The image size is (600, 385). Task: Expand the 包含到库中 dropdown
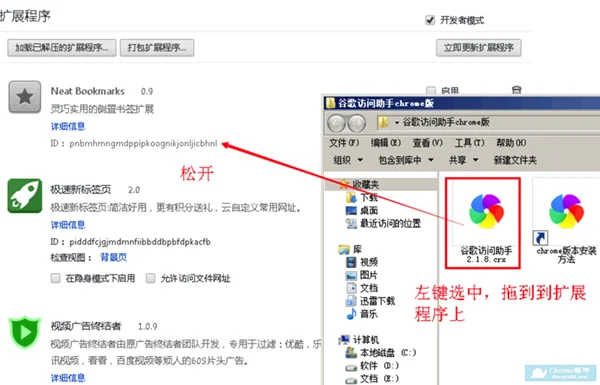coord(406,160)
